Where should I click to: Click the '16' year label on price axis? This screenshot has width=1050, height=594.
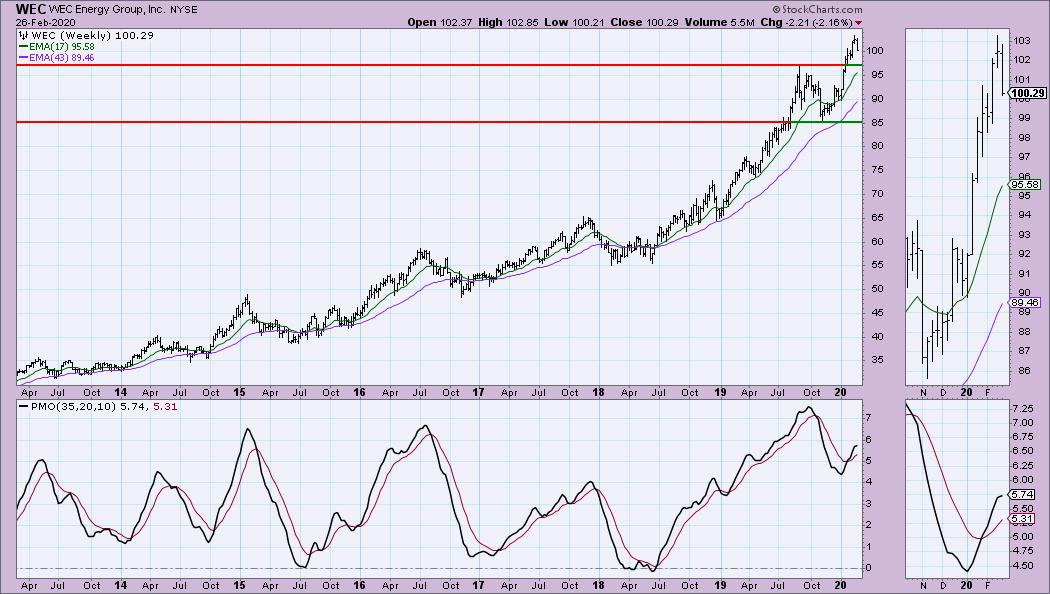tap(359, 392)
